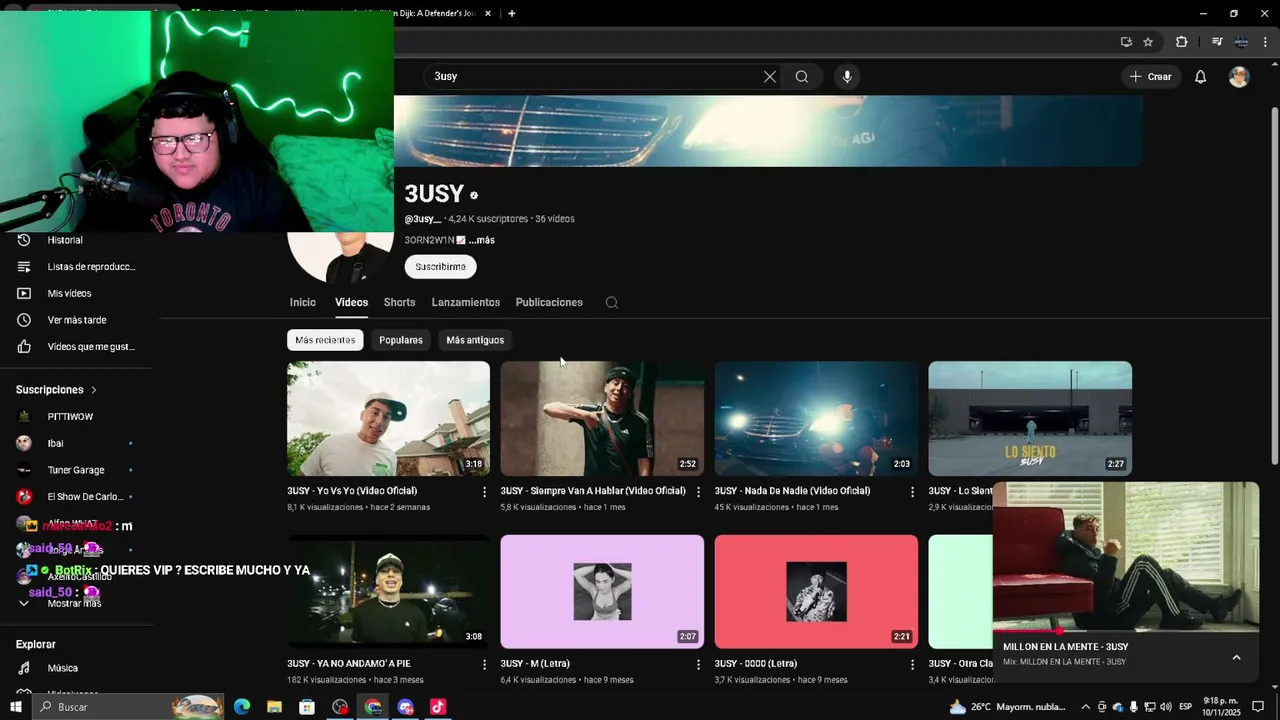
Task: Click the Crear button
Action: point(1150,77)
